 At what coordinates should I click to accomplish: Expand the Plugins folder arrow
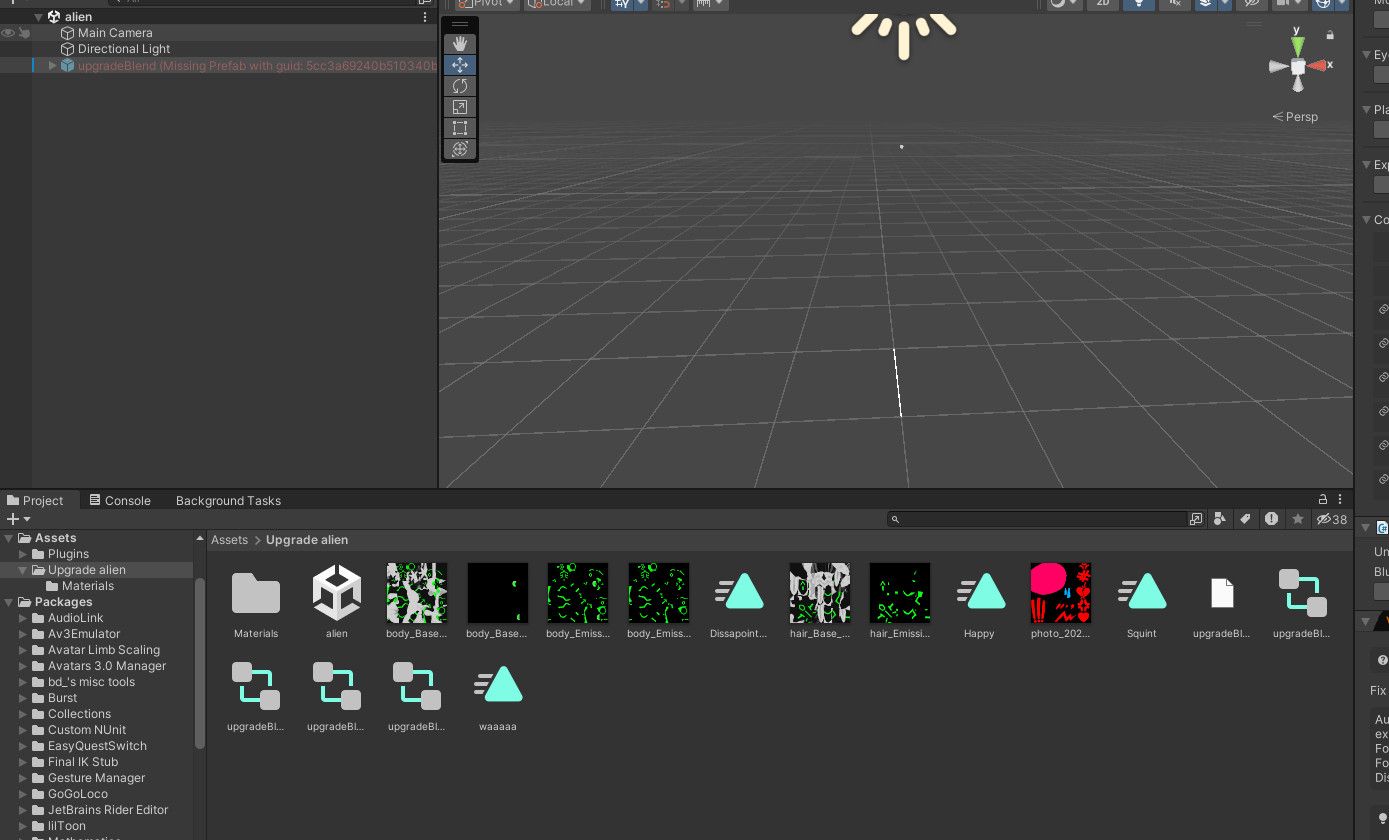pos(23,554)
